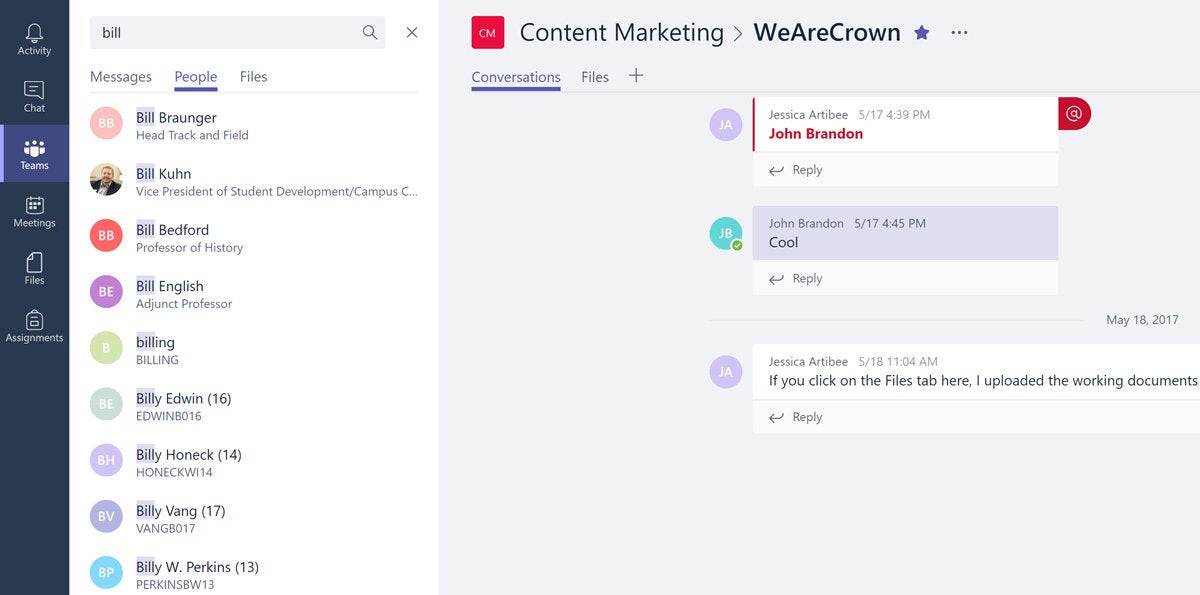Select Bill Braunger in results
This screenshot has height=595, width=1200.
click(x=254, y=125)
